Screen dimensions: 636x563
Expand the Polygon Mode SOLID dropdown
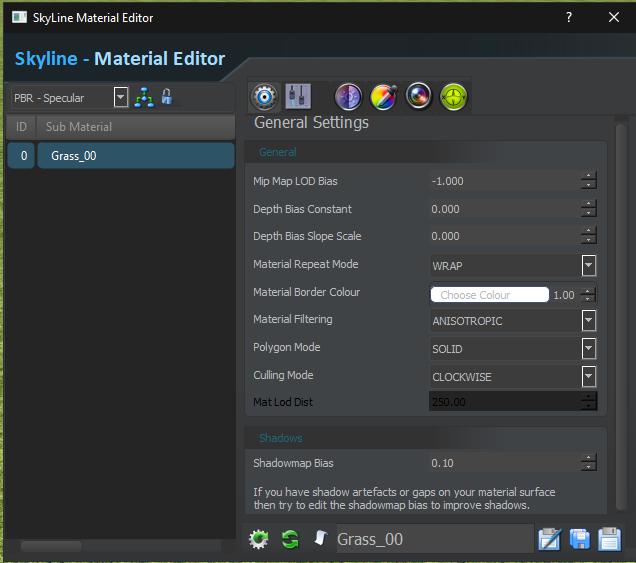pos(589,348)
